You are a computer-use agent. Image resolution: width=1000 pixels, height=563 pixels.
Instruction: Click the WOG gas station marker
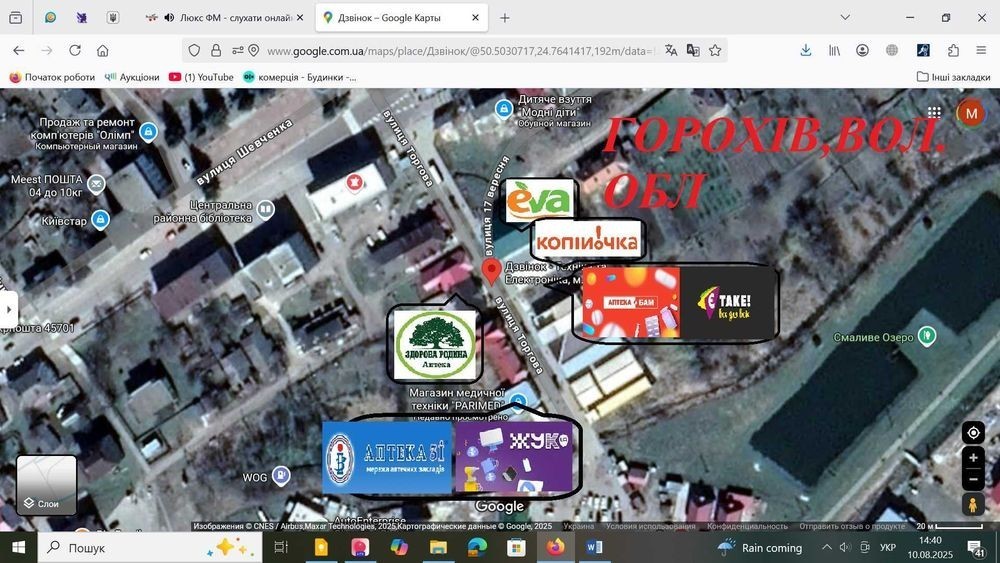281,475
